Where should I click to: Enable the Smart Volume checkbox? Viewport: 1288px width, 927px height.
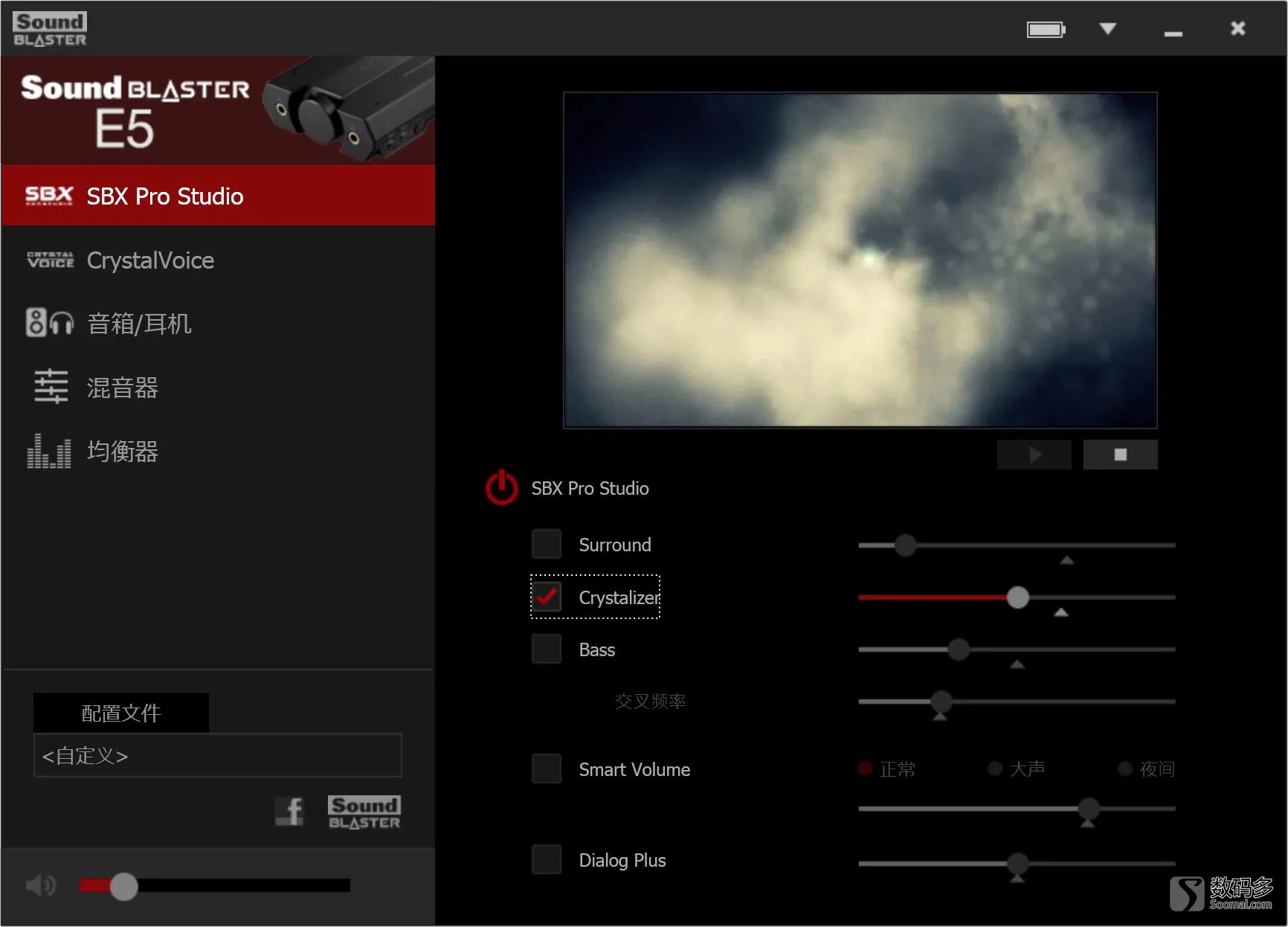coord(547,769)
